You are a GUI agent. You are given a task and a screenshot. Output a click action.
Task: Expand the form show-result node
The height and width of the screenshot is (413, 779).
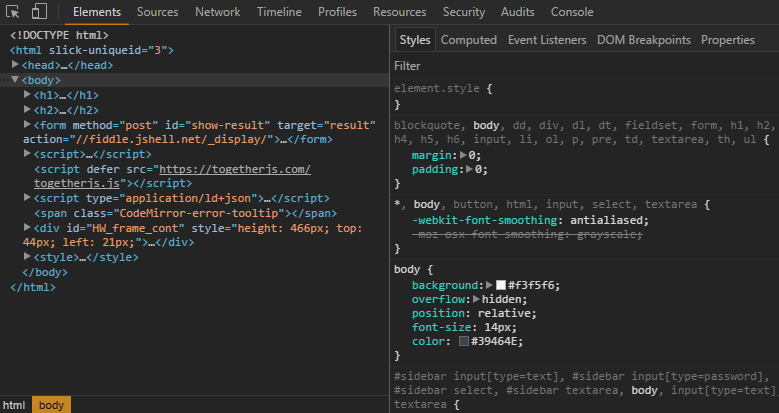coord(27,125)
